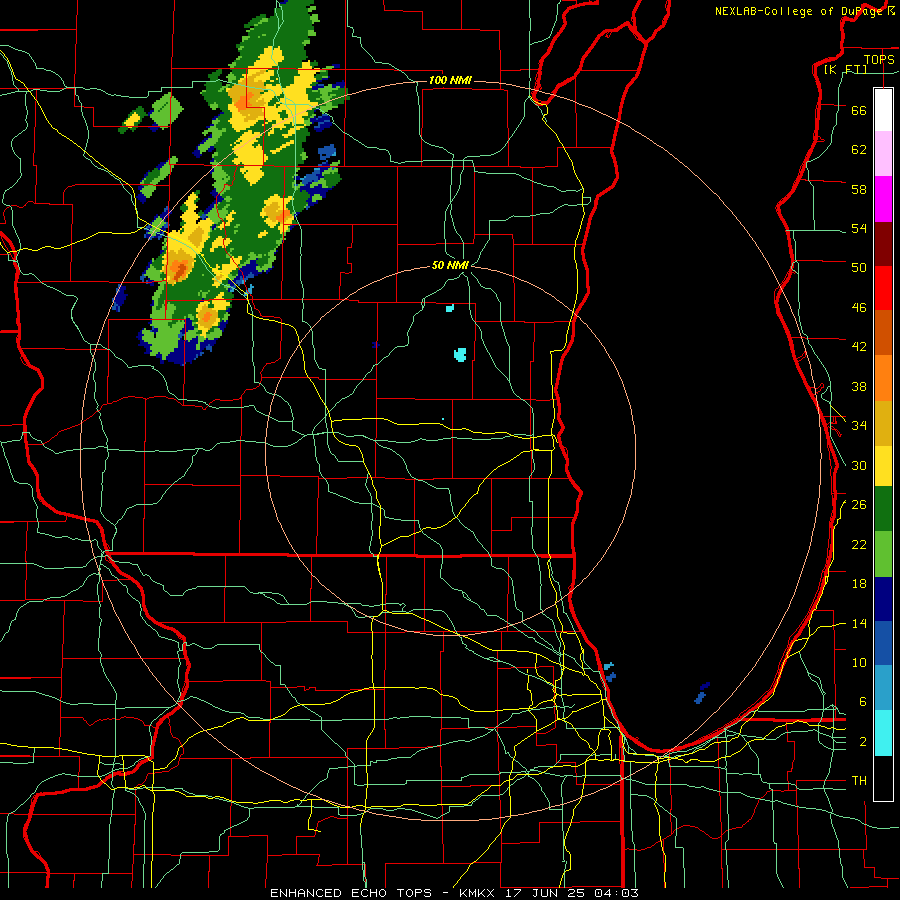Click the small cyan echo below the 50 NMI label
The height and width of the screenshot is (900, 900).
pos(450,308)
